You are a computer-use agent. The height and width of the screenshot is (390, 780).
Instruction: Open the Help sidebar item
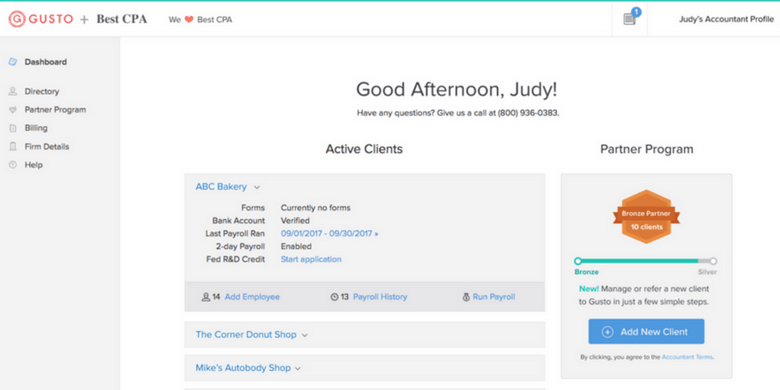click(x=33, y=165)
